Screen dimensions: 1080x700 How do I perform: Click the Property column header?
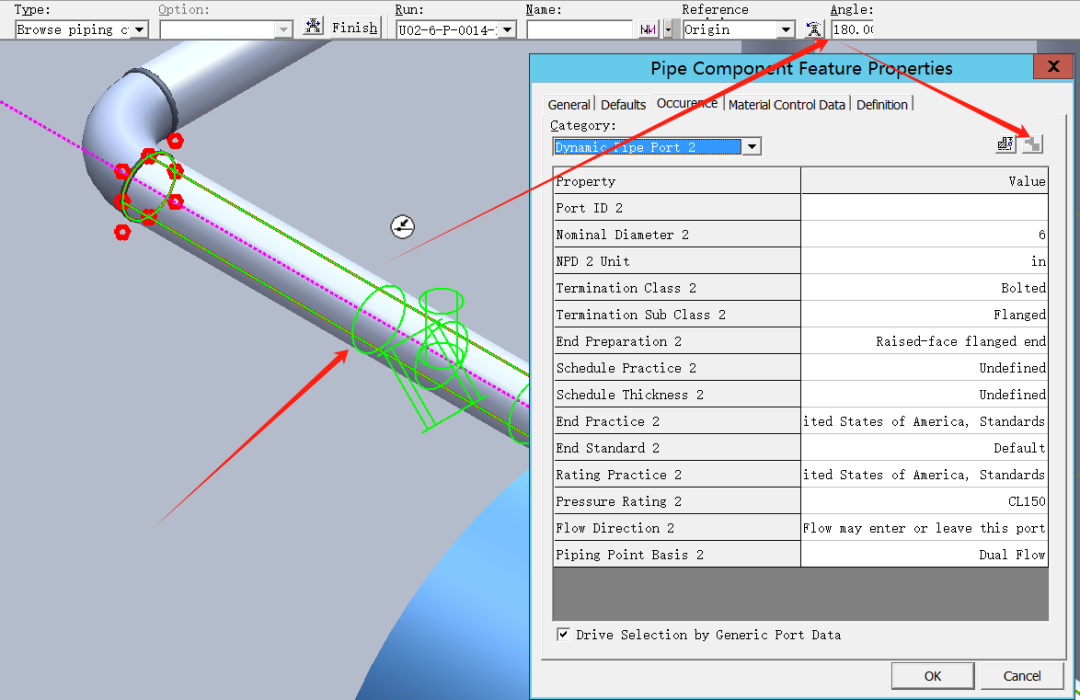[676, 181]
